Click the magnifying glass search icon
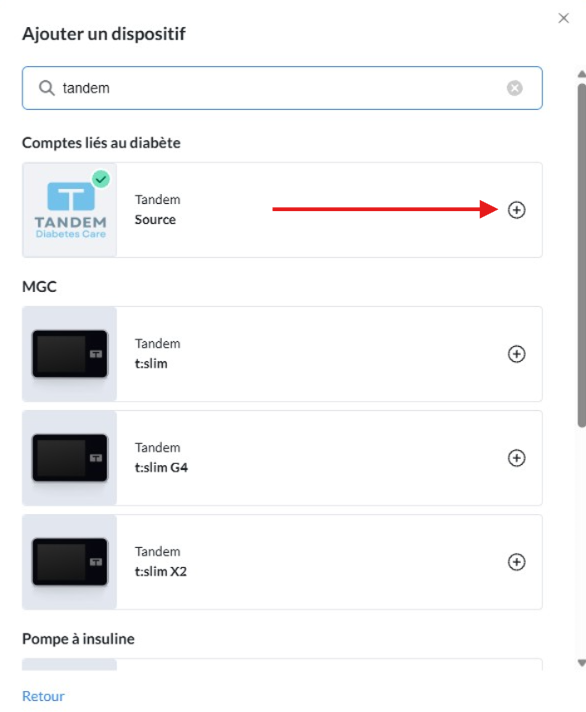Viewport: 586px width, 712px height. click(x=46, y=88)
